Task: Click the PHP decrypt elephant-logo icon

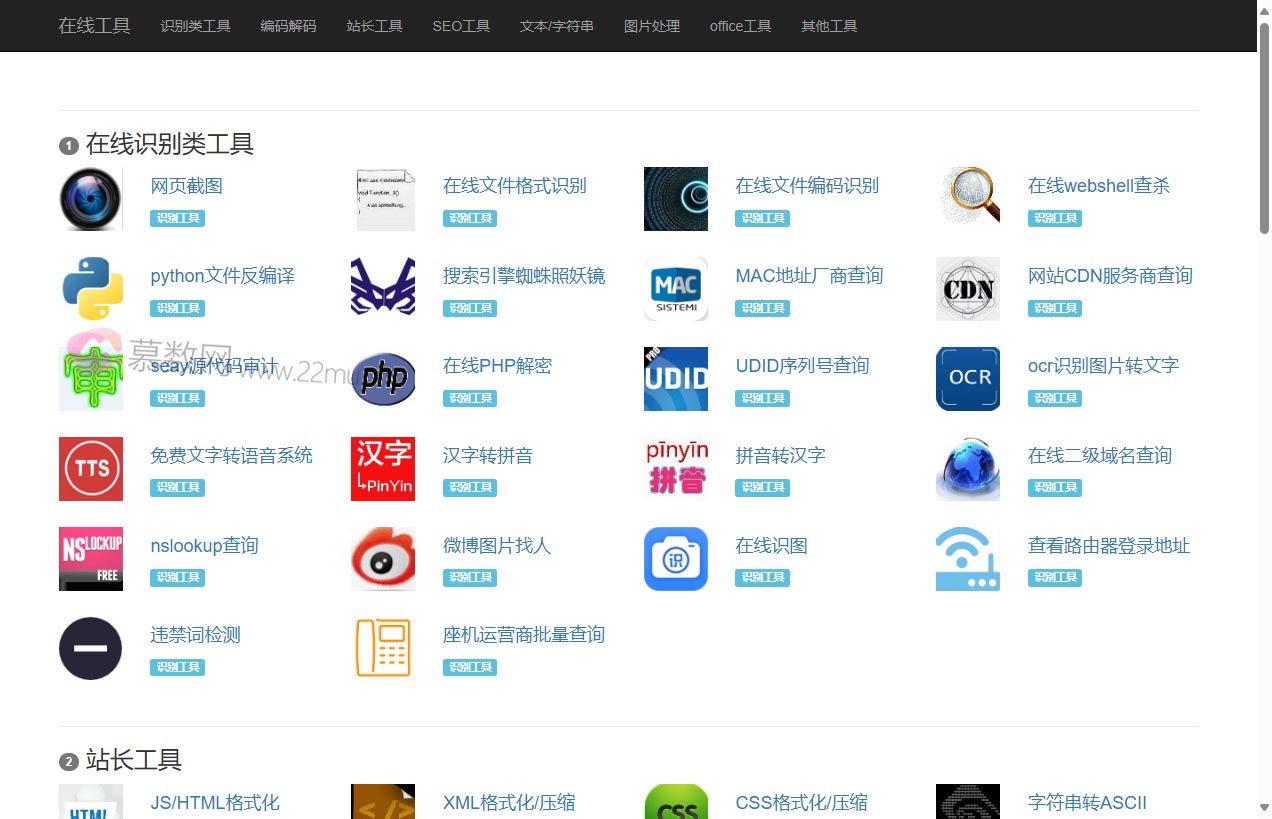Action: (x=383, y=379)
